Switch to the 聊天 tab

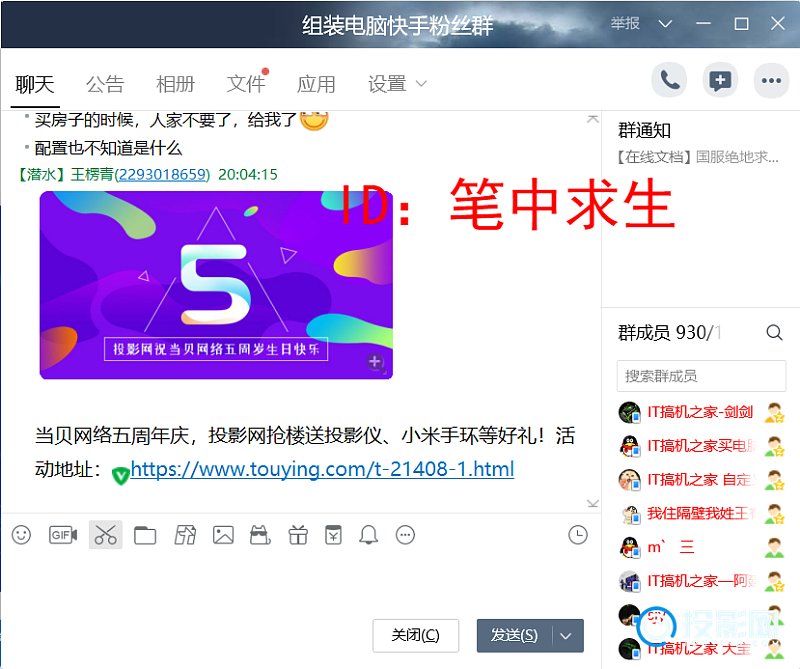tap(35, 84)
